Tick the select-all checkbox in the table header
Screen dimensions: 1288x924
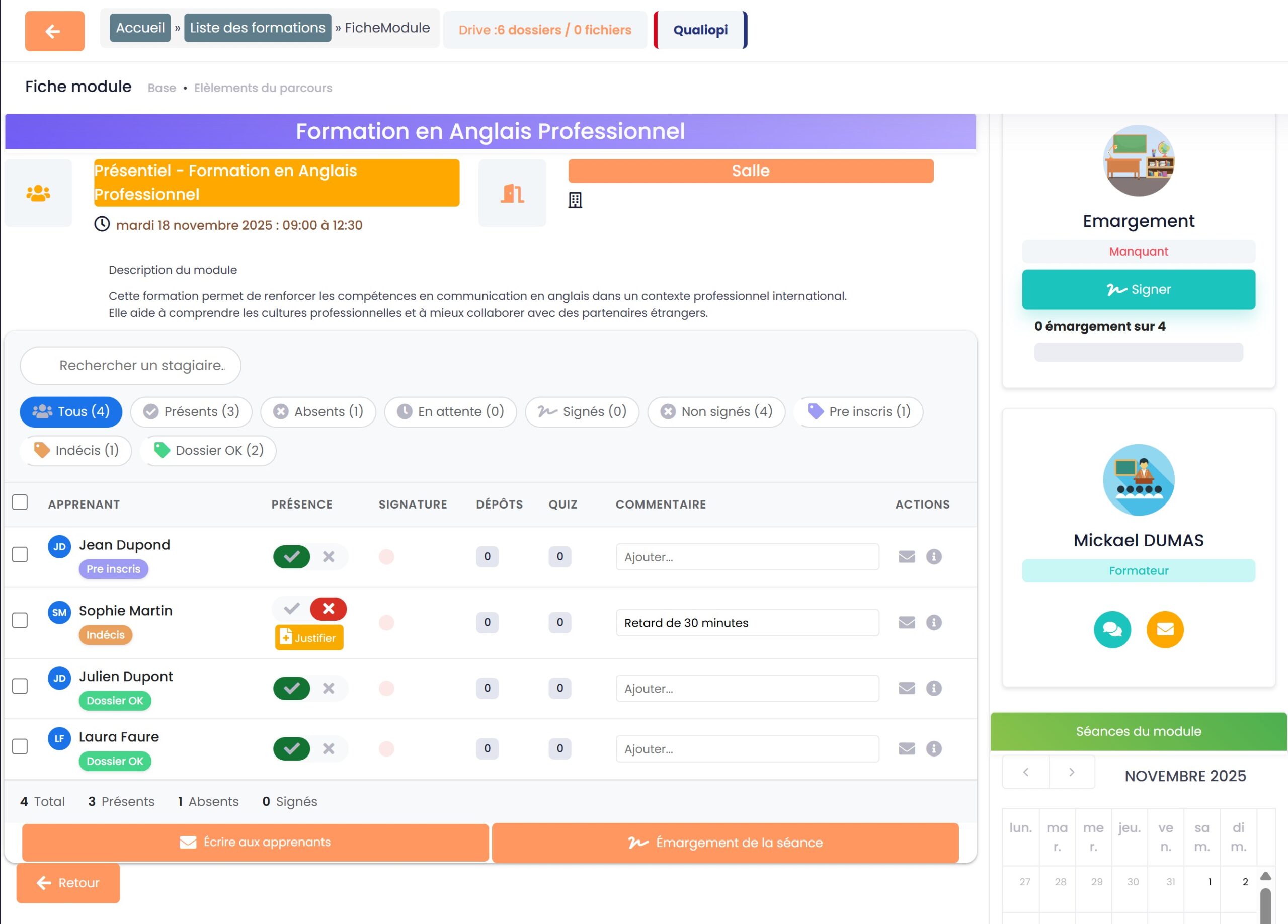pos(20,502)
